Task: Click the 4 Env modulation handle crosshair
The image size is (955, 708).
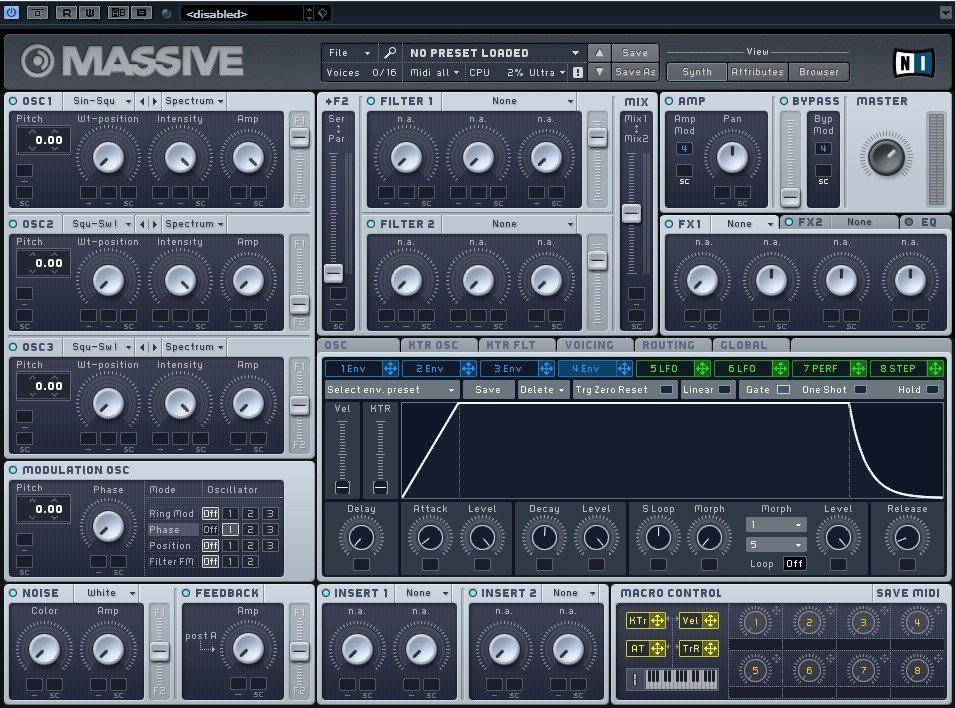Action: [624, 369]
